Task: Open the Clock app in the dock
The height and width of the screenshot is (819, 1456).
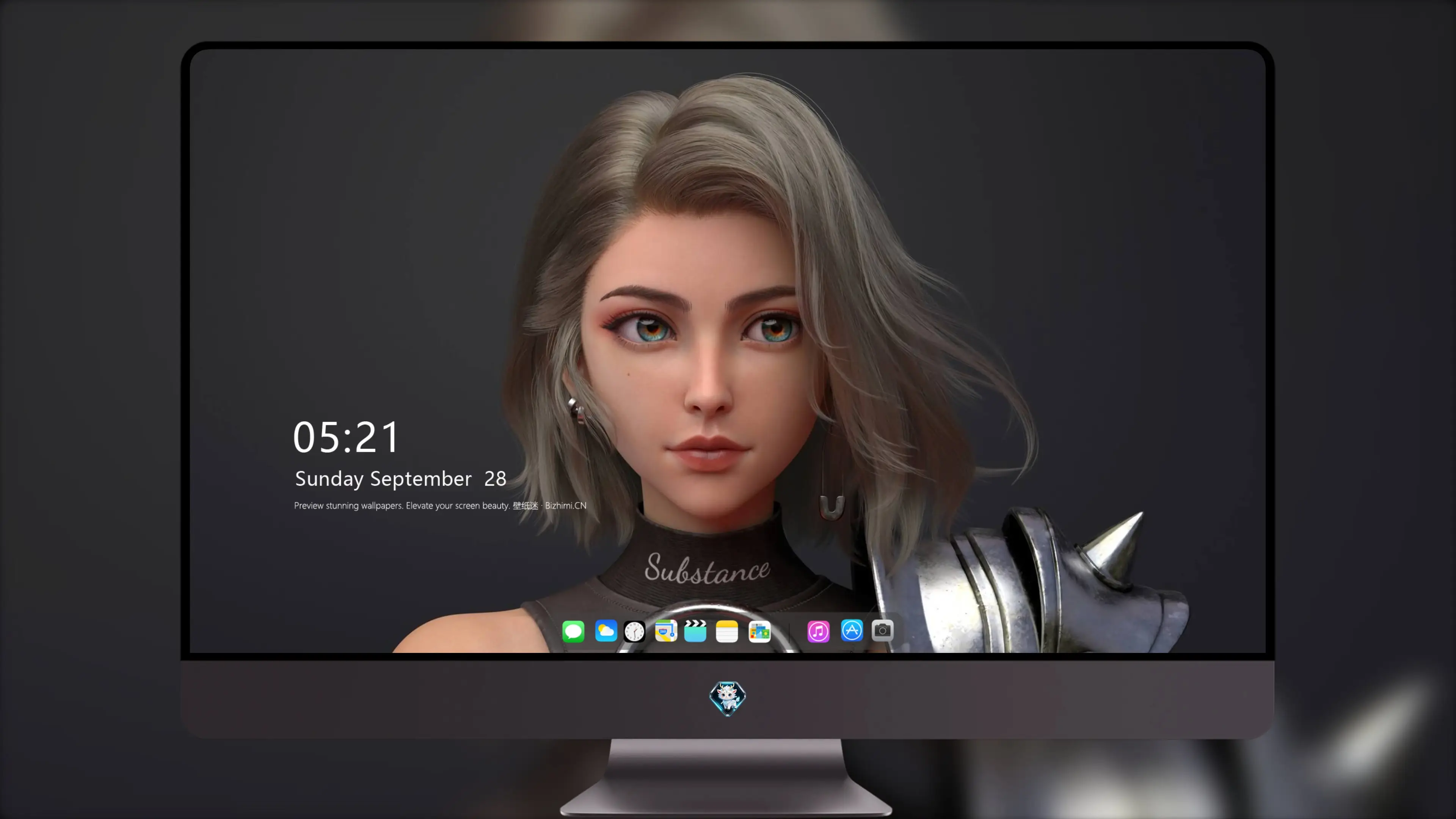Action: tap(634, 631)
